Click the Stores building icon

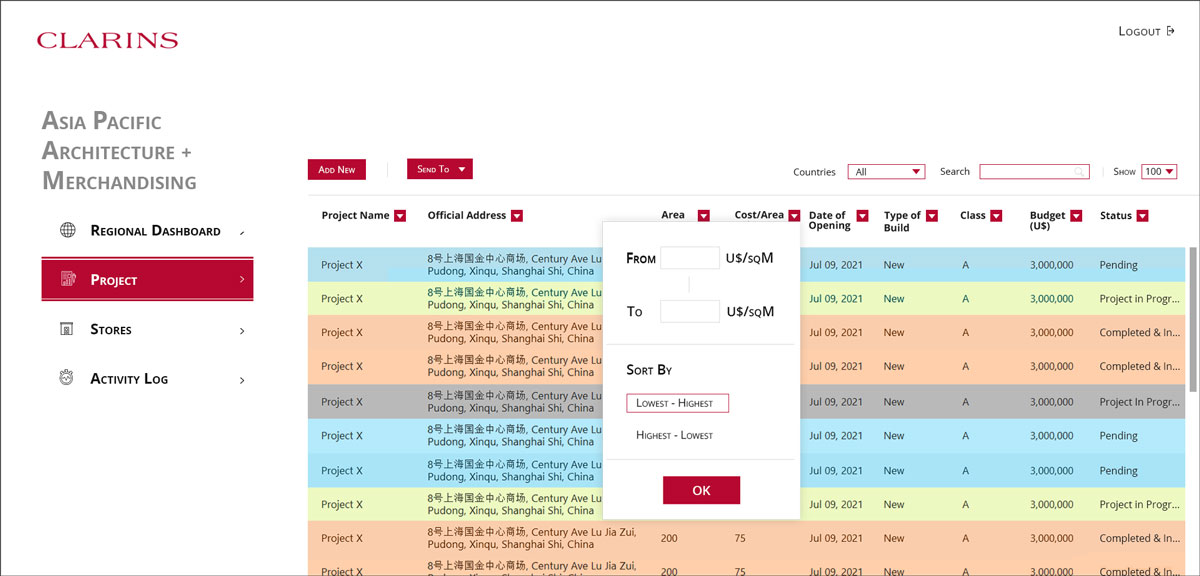(67, 329)
